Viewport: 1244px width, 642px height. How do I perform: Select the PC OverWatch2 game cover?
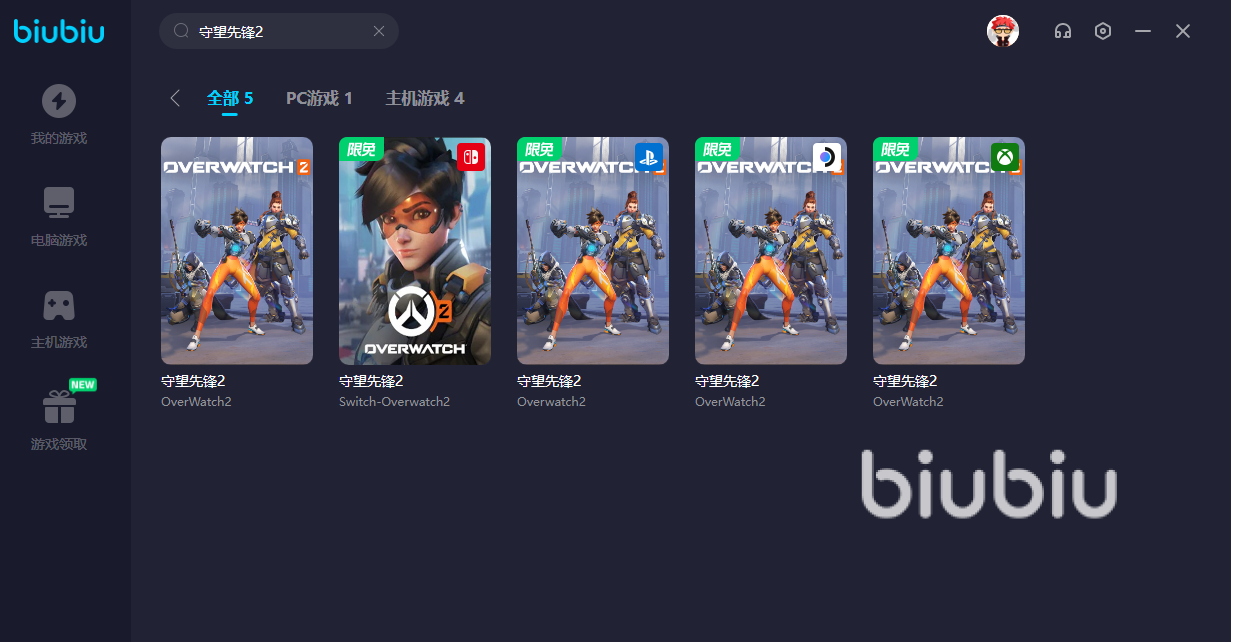pyautogui.click(x=237, y=251)
